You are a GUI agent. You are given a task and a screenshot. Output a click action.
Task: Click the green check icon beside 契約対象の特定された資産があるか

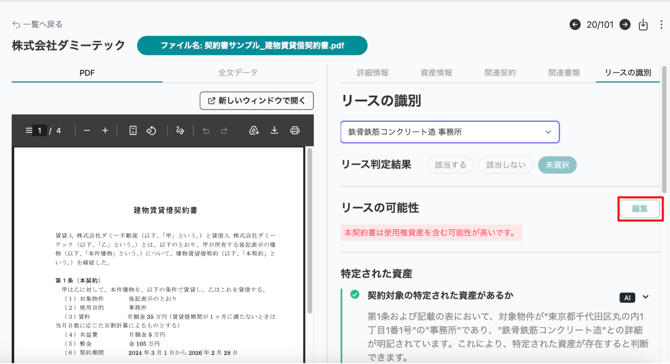pos(355,295)
